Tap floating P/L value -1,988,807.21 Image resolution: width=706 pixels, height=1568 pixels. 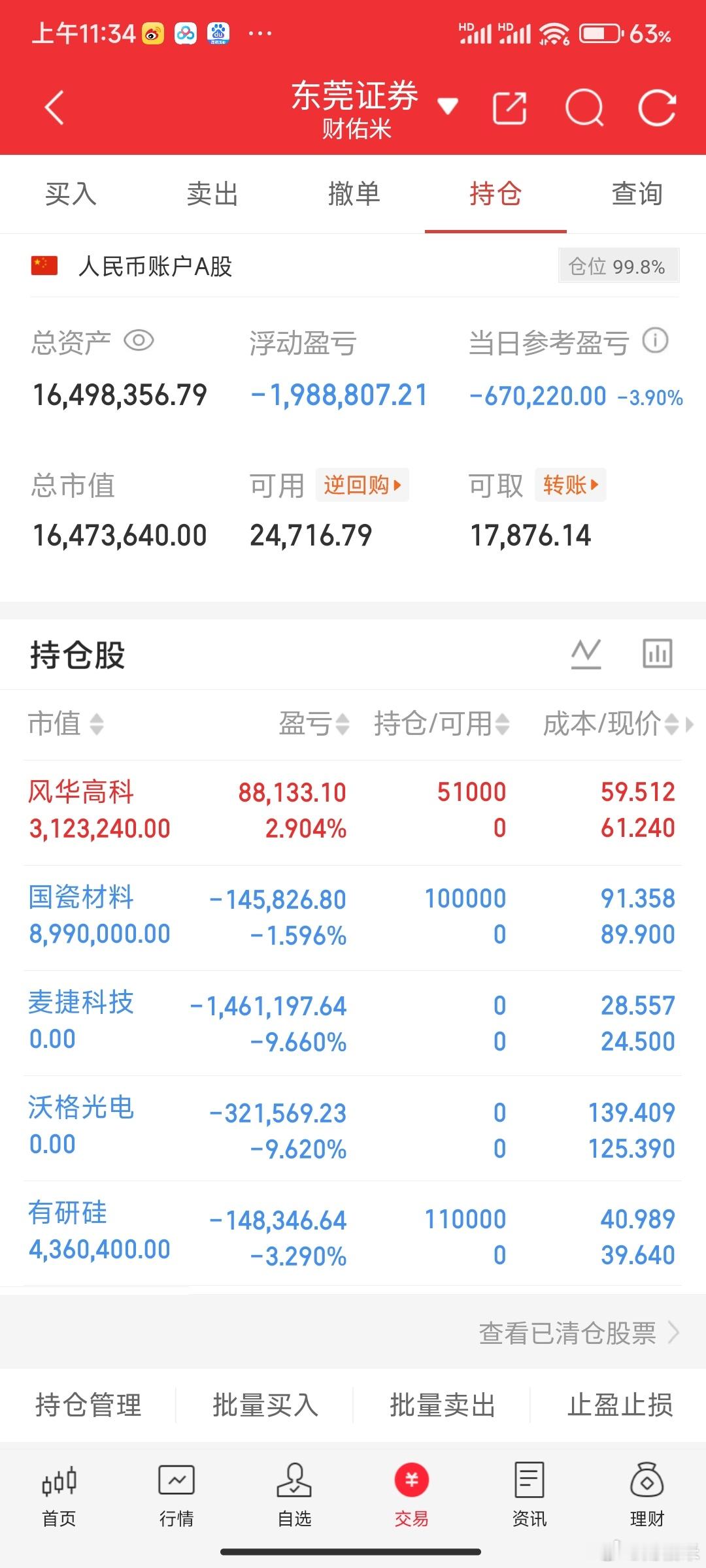pyautogui.click(x=339, y=395)
